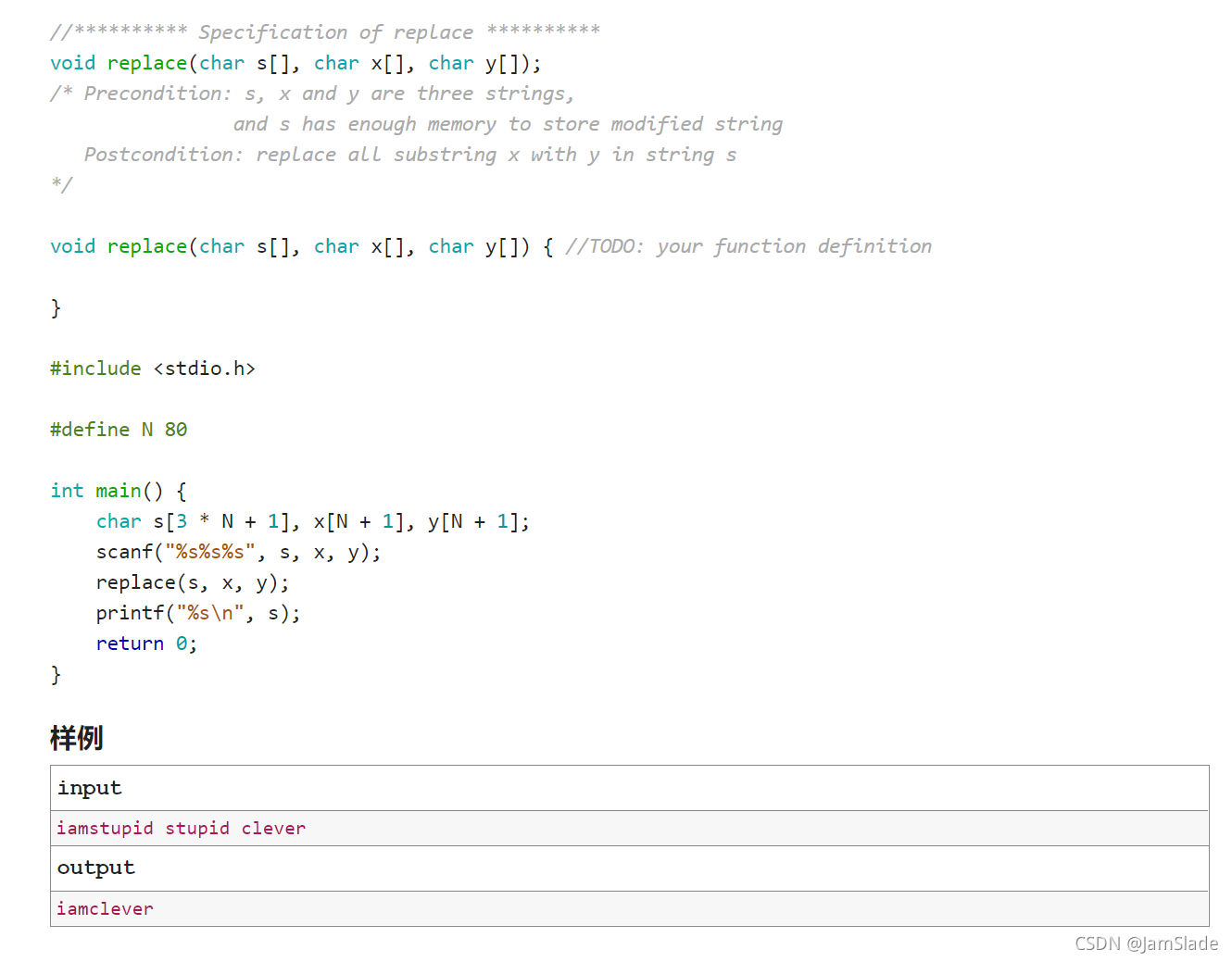Click the 'input' table header
The width and height of the screenshot is (1232, 962).
(630, 788)
